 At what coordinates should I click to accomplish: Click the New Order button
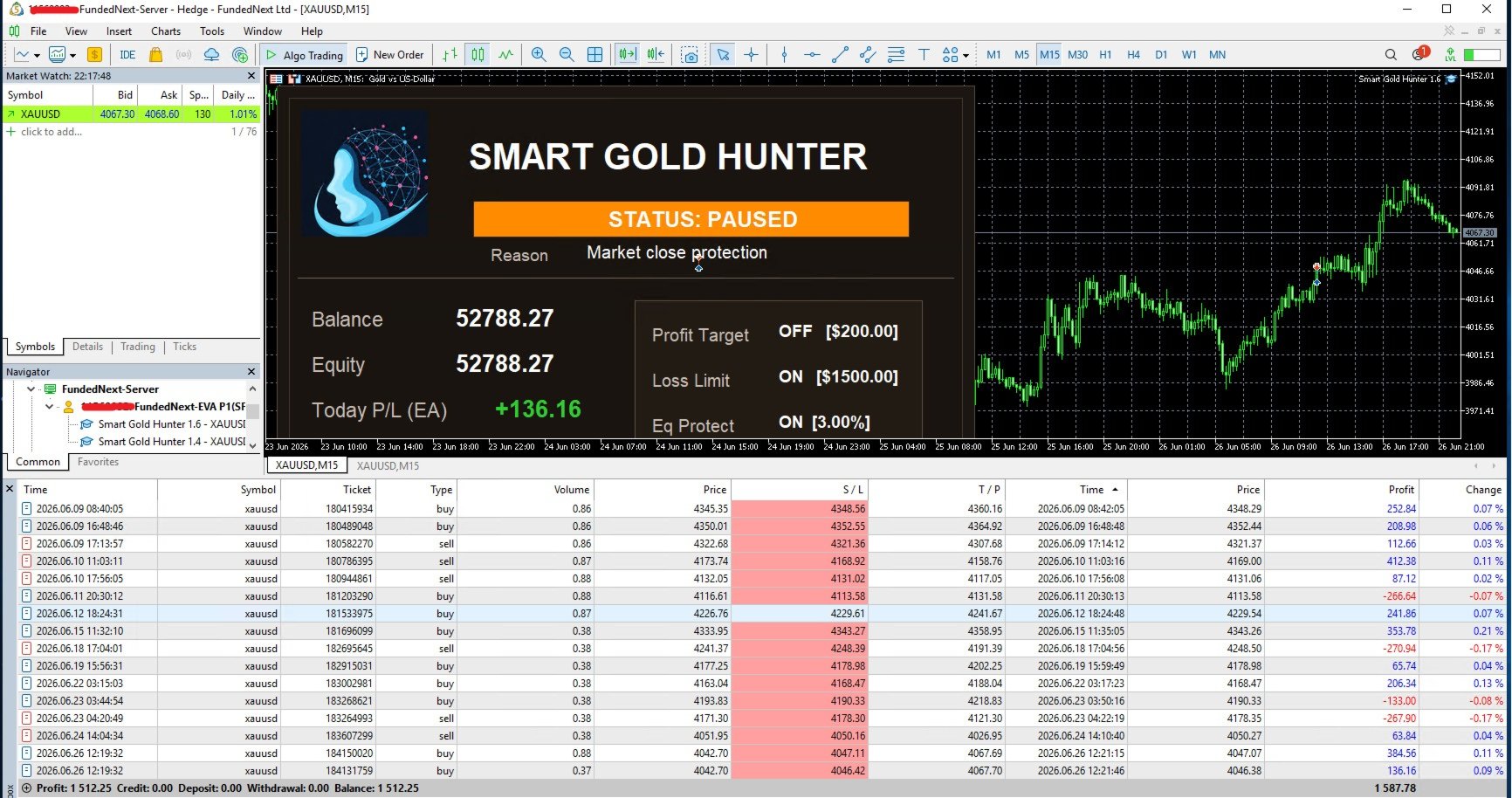point(389,54)
